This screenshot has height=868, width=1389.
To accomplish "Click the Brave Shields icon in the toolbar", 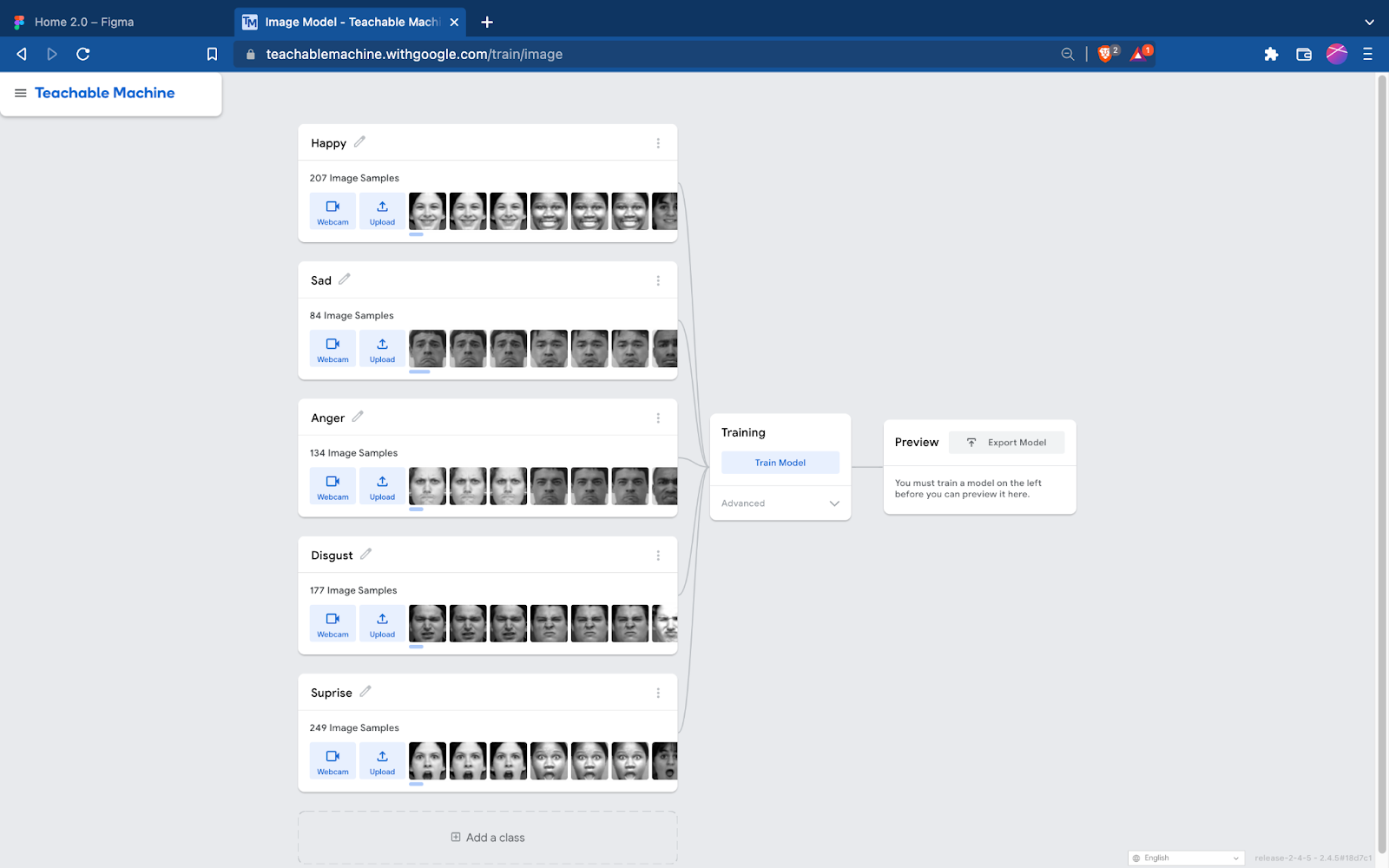I will (1106, 53).
